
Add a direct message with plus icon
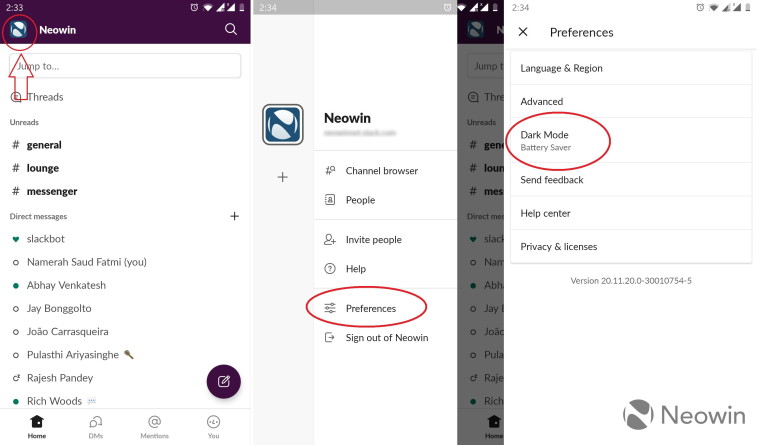click(235, 216)
